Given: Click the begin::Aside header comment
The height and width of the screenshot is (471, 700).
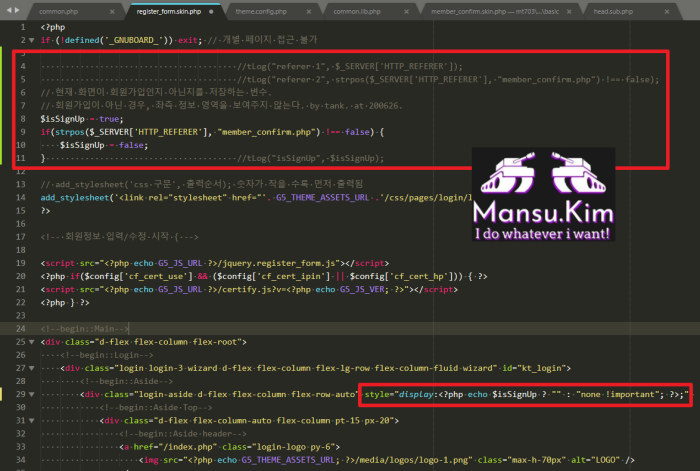Looking at the screenshot, I should (x=183, y=434).
